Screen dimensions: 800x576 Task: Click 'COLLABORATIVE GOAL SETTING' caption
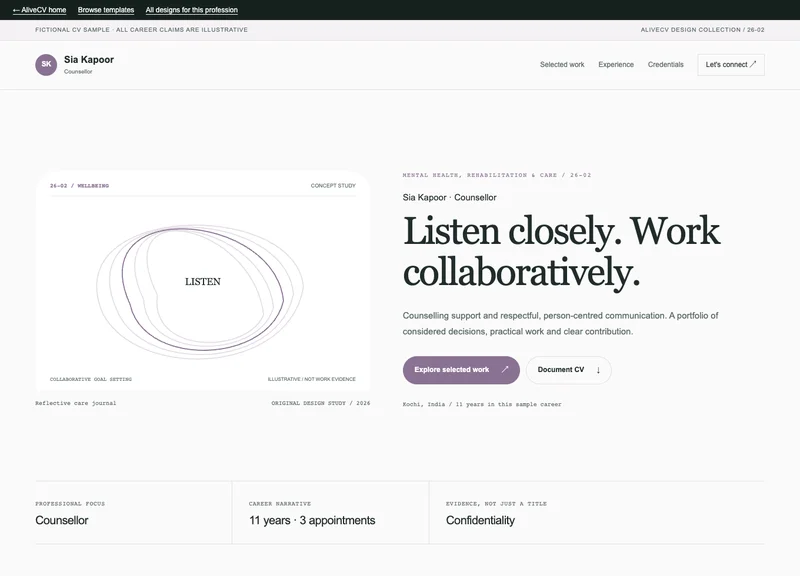pos(91,379)
